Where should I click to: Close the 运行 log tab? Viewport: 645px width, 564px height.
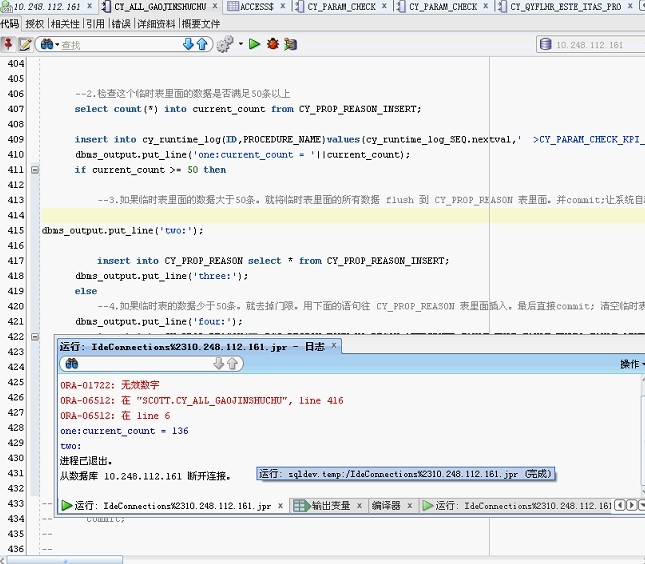point(335,346)
